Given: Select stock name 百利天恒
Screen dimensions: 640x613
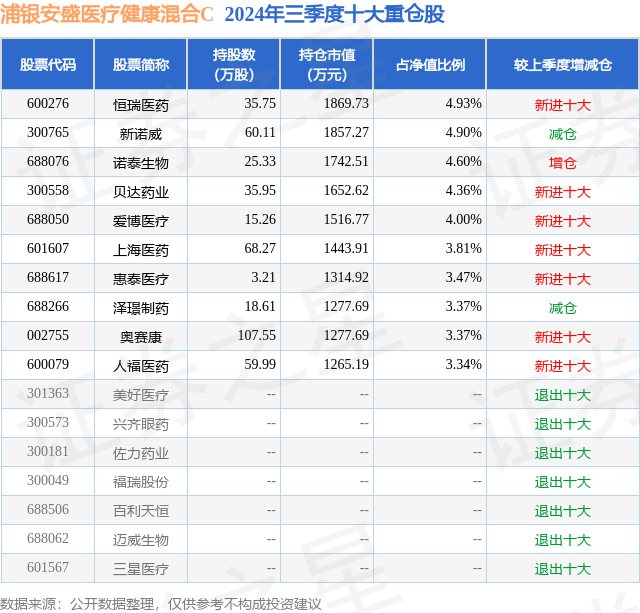Looking at the screenshot, I should 141,511.
